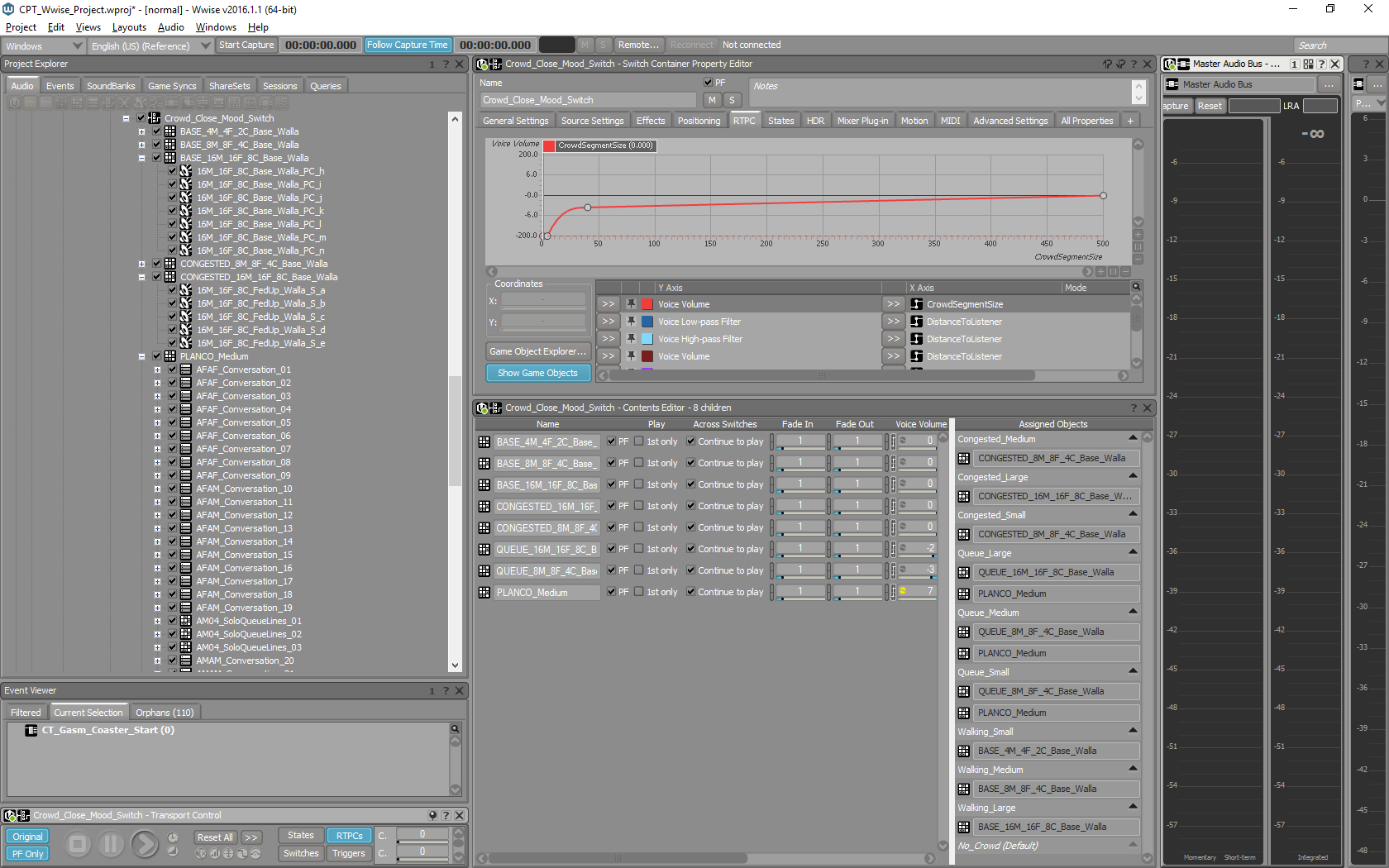1389x868 pixels.
Task: Click the blue Voice Low-pass Filter swatch
Action: pos(647,322)
